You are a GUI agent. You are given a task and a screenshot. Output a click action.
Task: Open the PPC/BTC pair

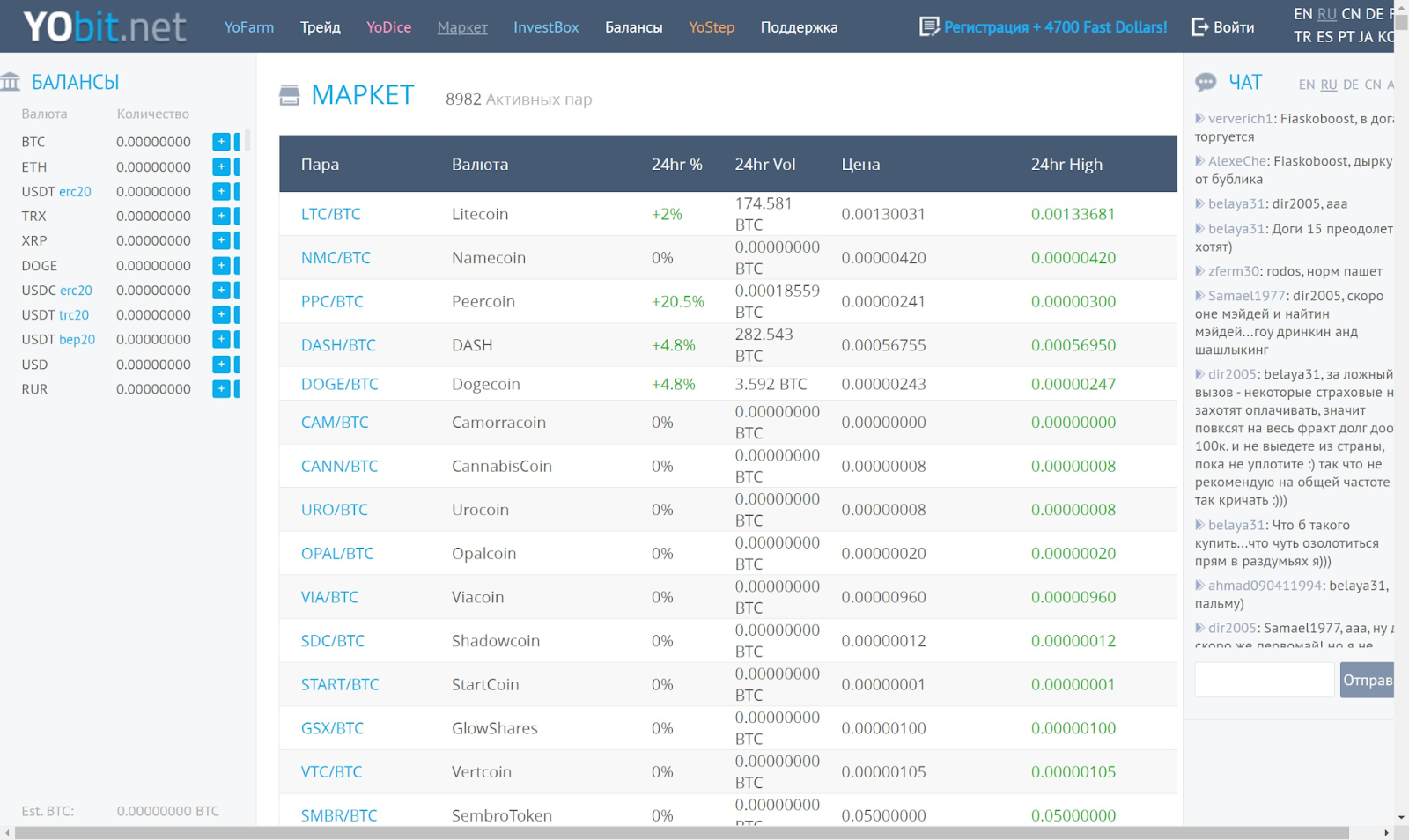tap(332, 301)
